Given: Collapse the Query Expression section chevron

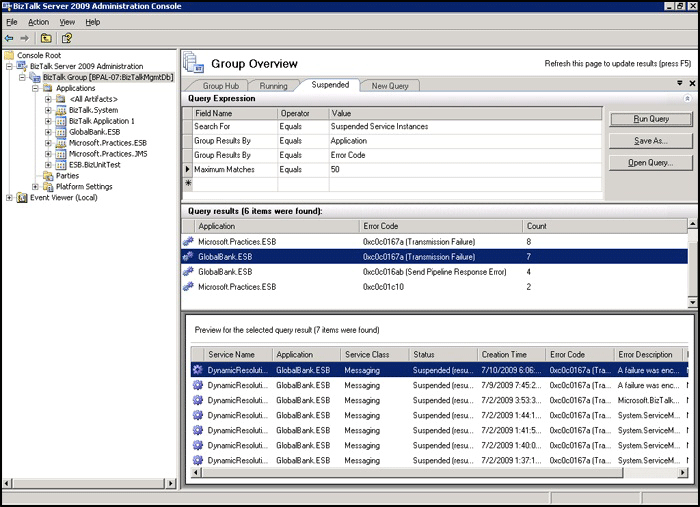Looking at the screenshot, I should [x=688, y=98].
